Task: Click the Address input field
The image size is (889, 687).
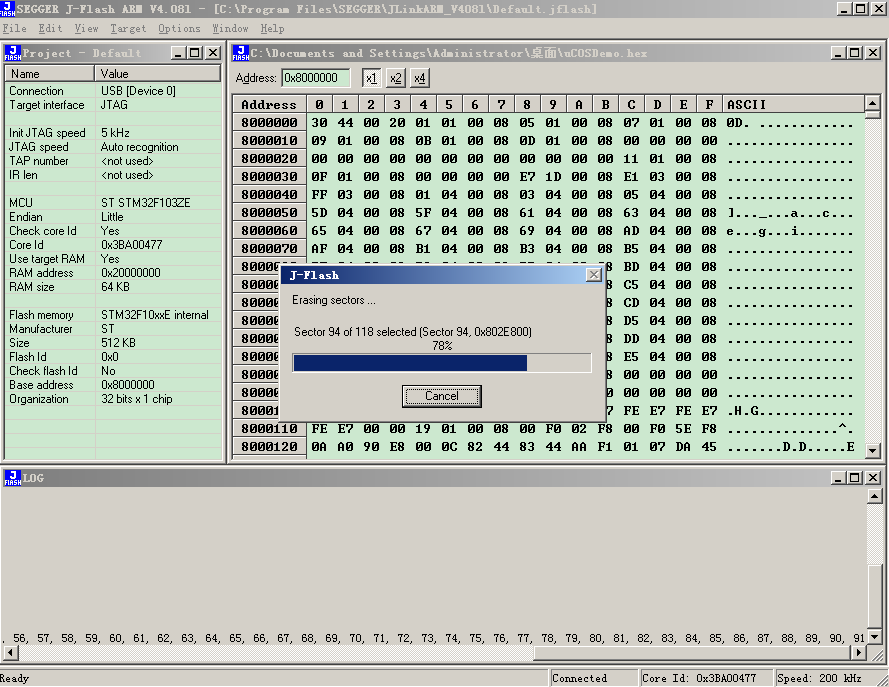Action: pyautogui.click(x=315, y=78)
